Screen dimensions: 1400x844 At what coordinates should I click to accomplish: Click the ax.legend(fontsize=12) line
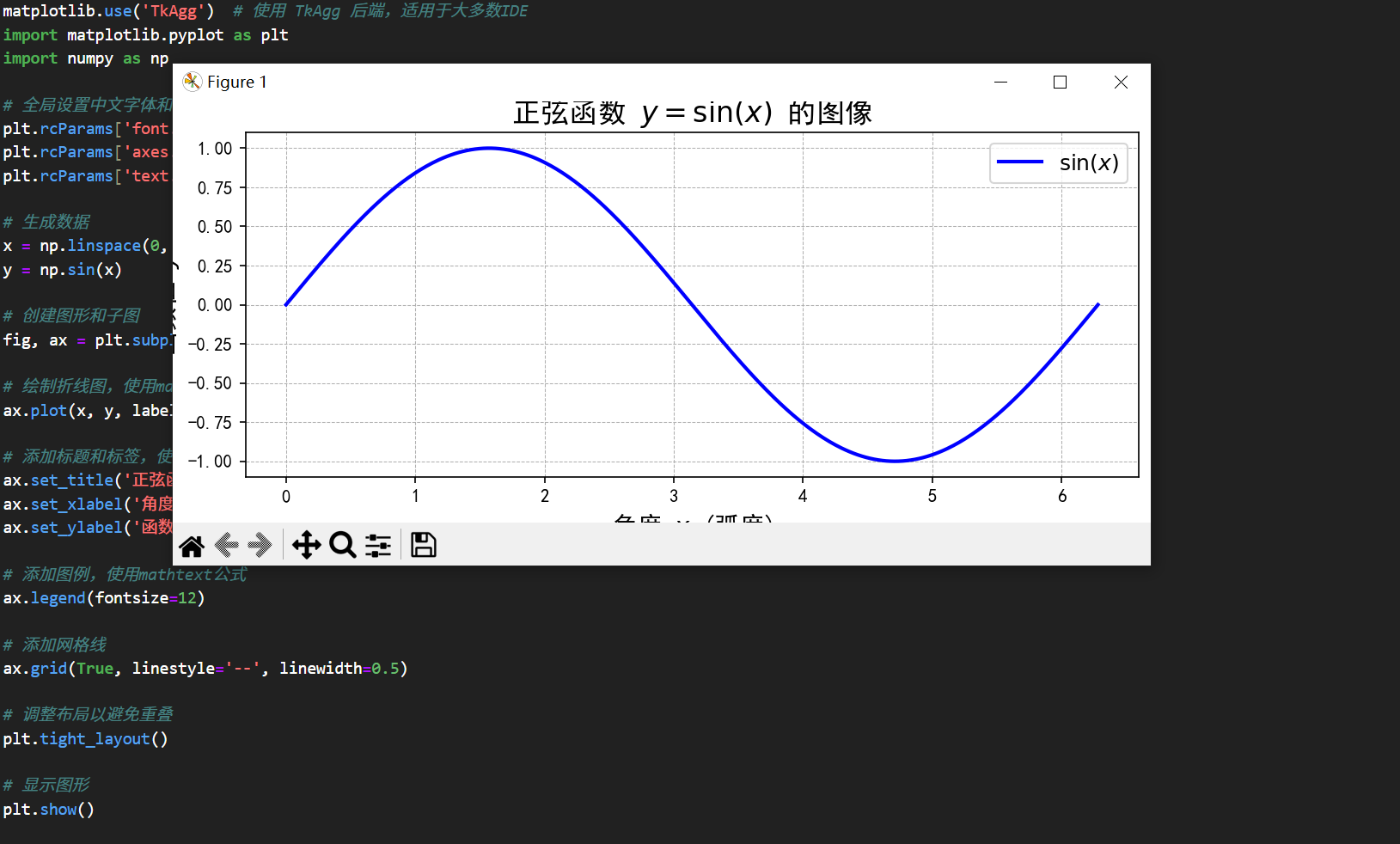click(104, 598)
